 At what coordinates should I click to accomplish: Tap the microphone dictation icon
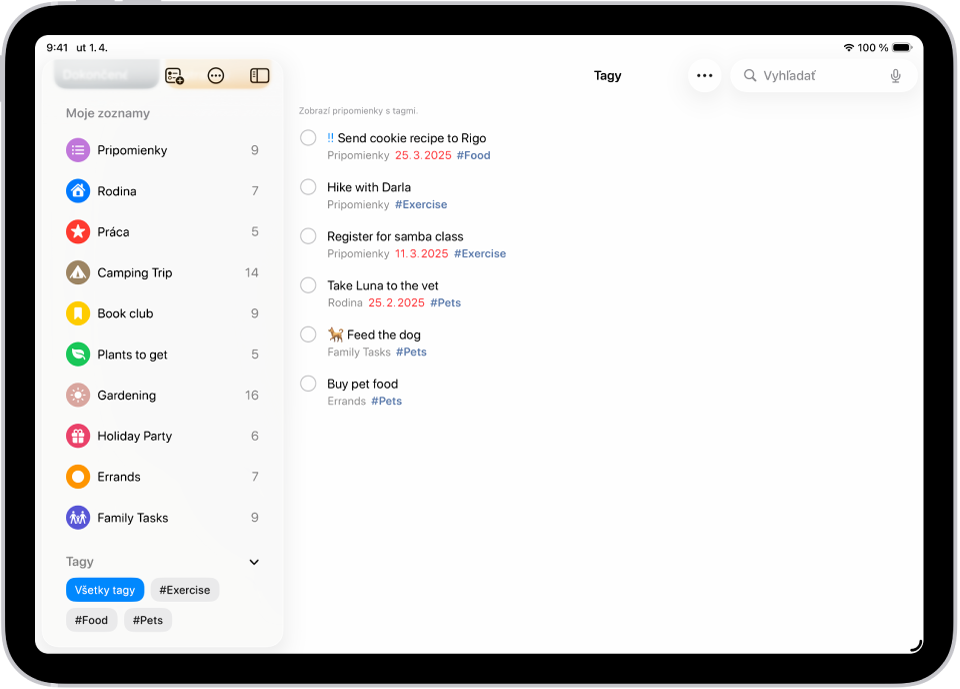[895, 76]
